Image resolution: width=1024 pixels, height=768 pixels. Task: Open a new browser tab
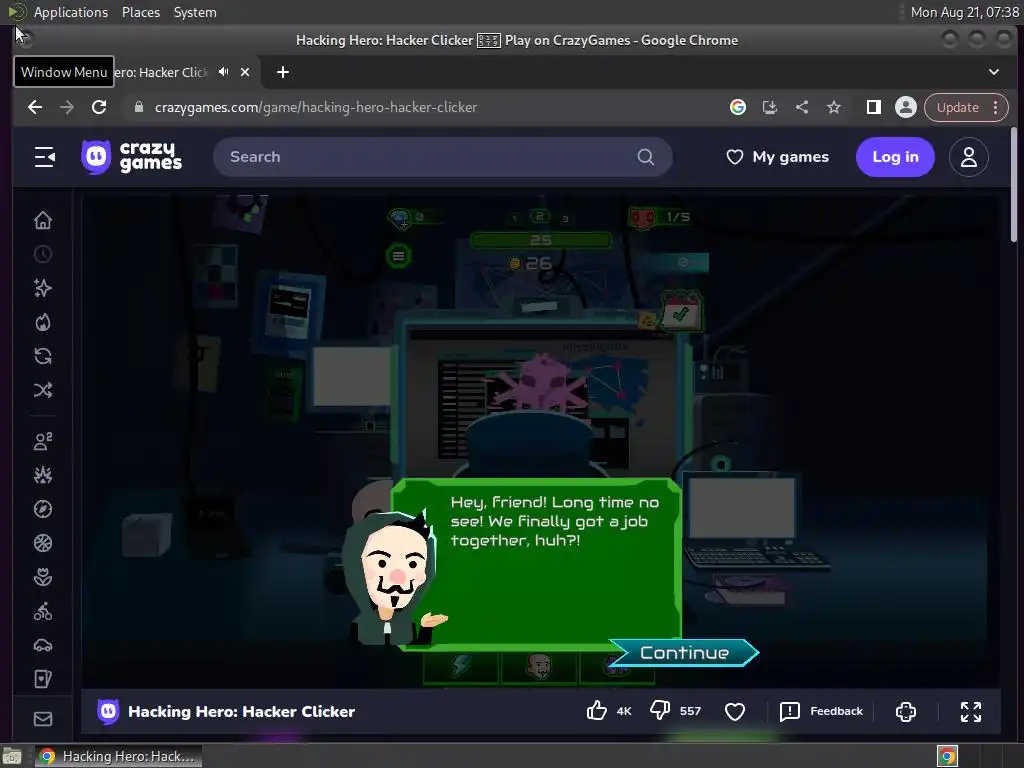coord(282,72)
